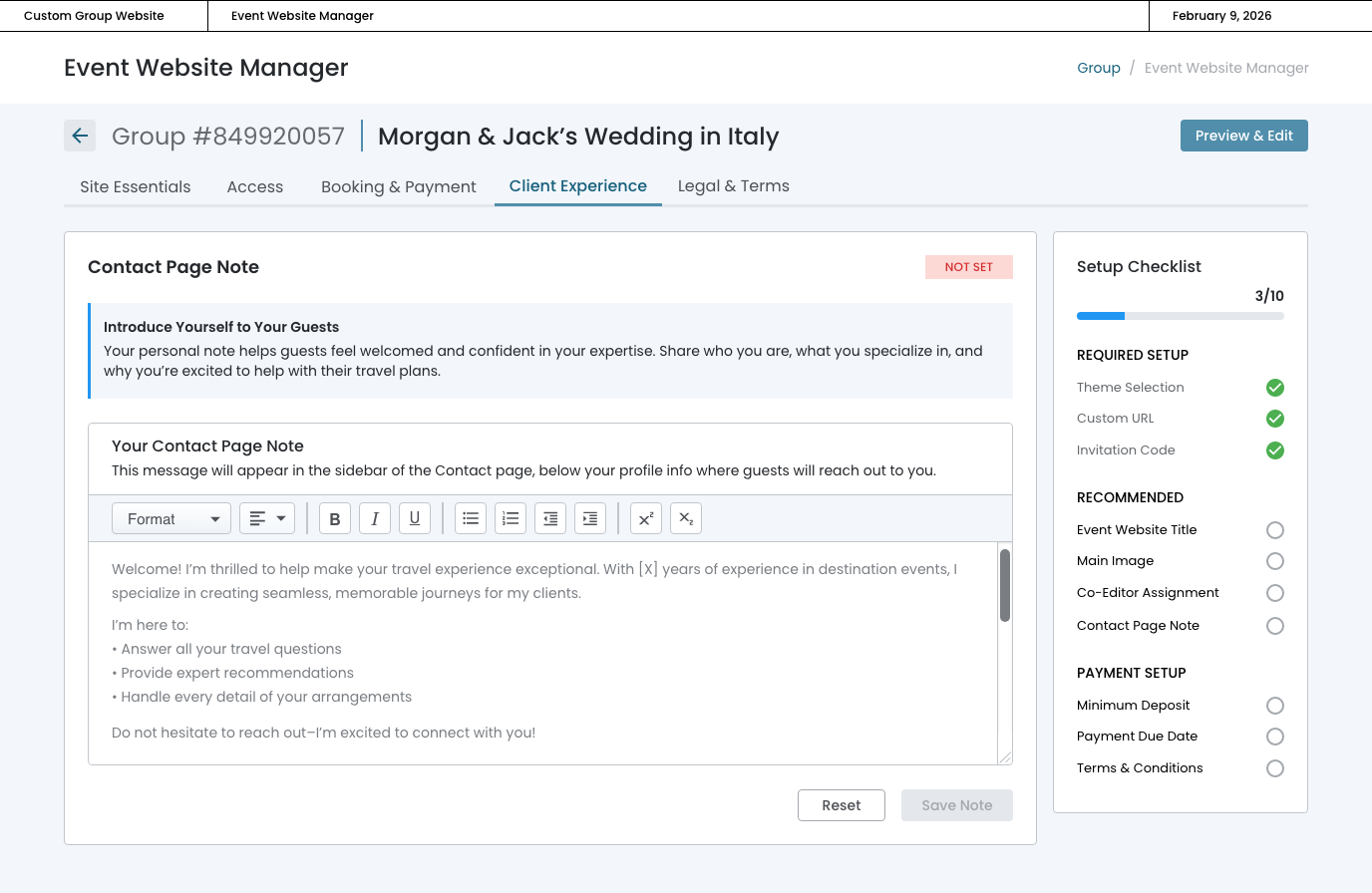
Task: Mark the Main Image checklist item
Action: point(1274,561)
